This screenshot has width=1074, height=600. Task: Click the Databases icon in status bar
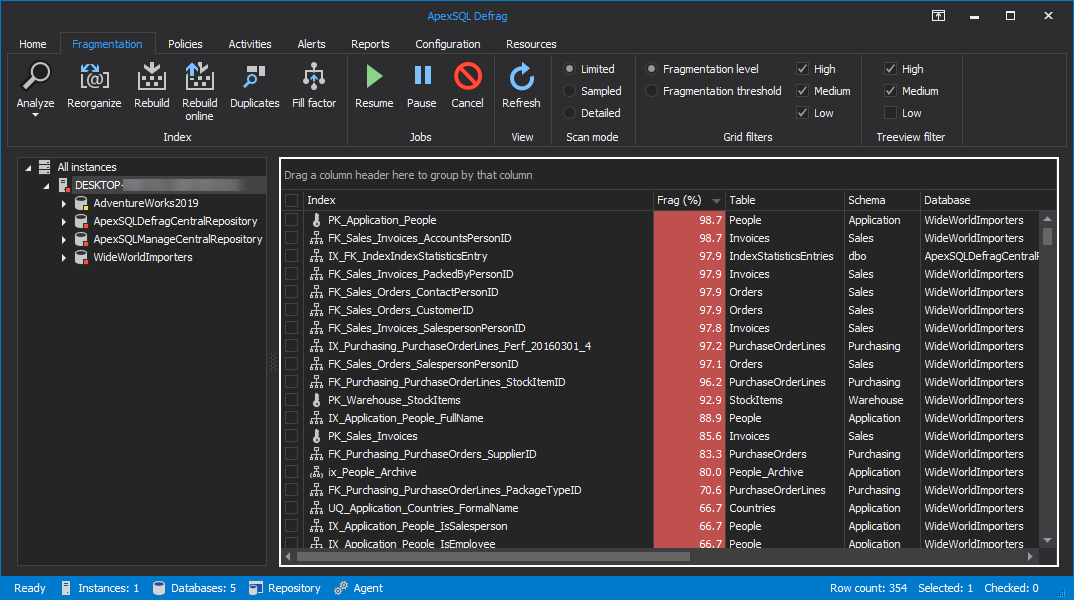159,588
